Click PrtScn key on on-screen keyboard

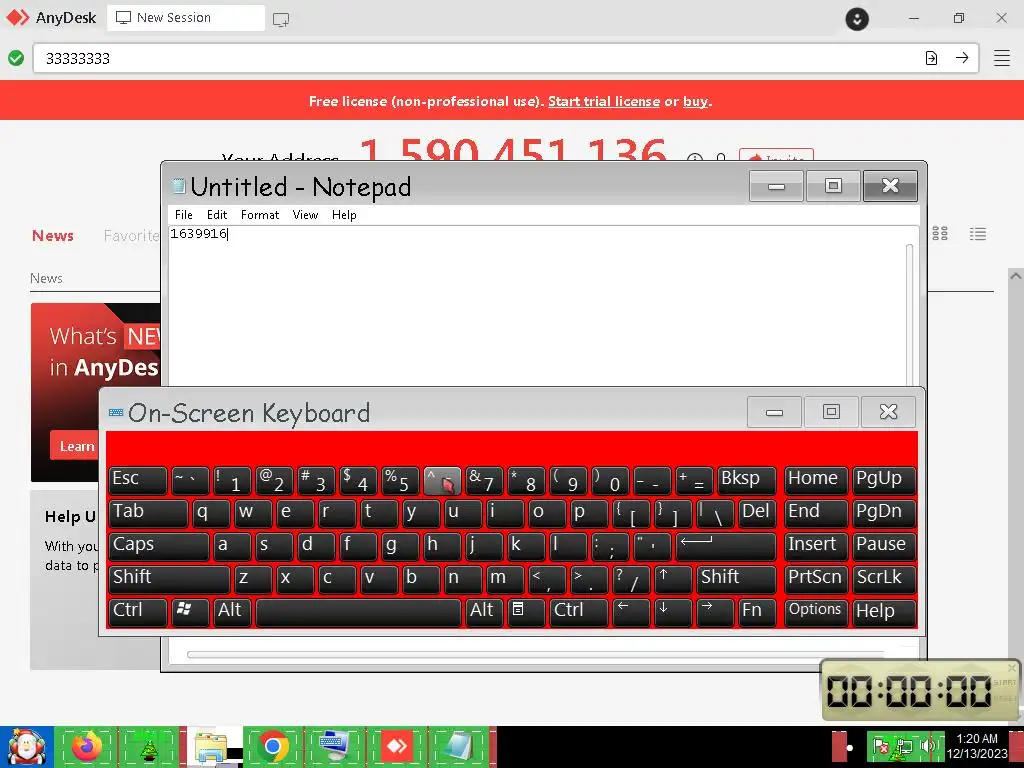[x=816, y=579]
